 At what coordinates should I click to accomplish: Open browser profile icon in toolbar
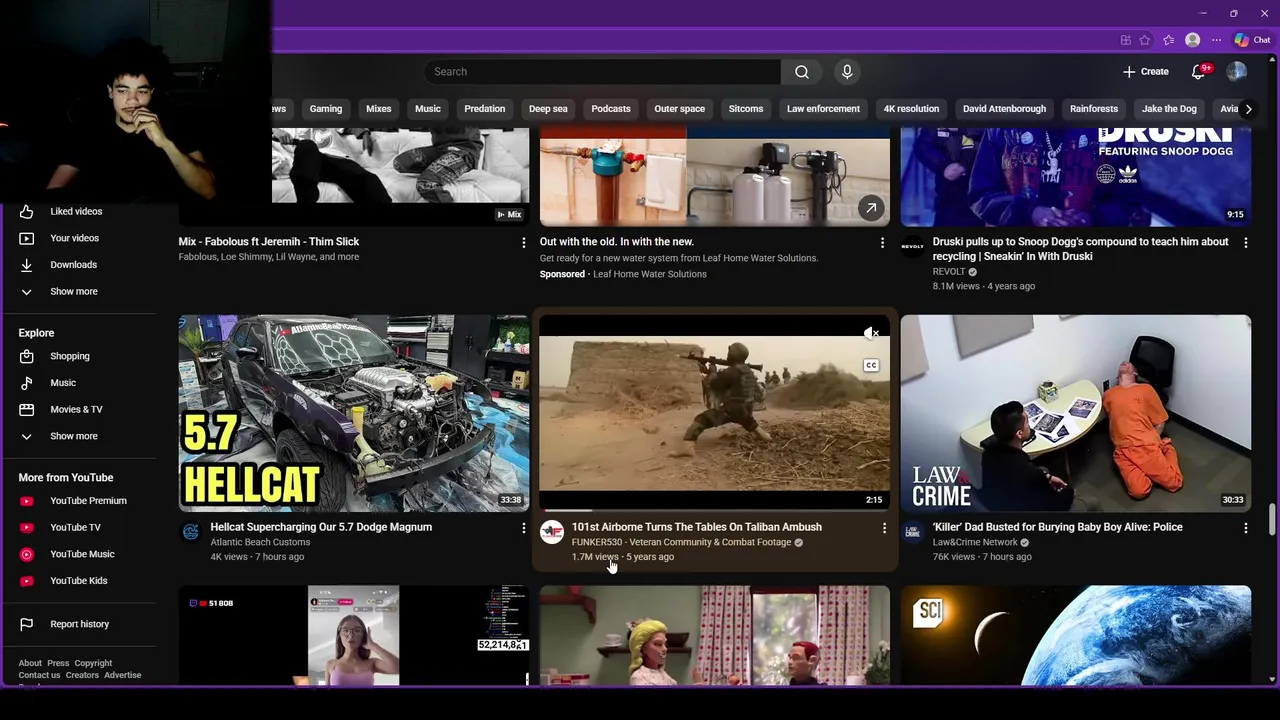point(1192,40)
